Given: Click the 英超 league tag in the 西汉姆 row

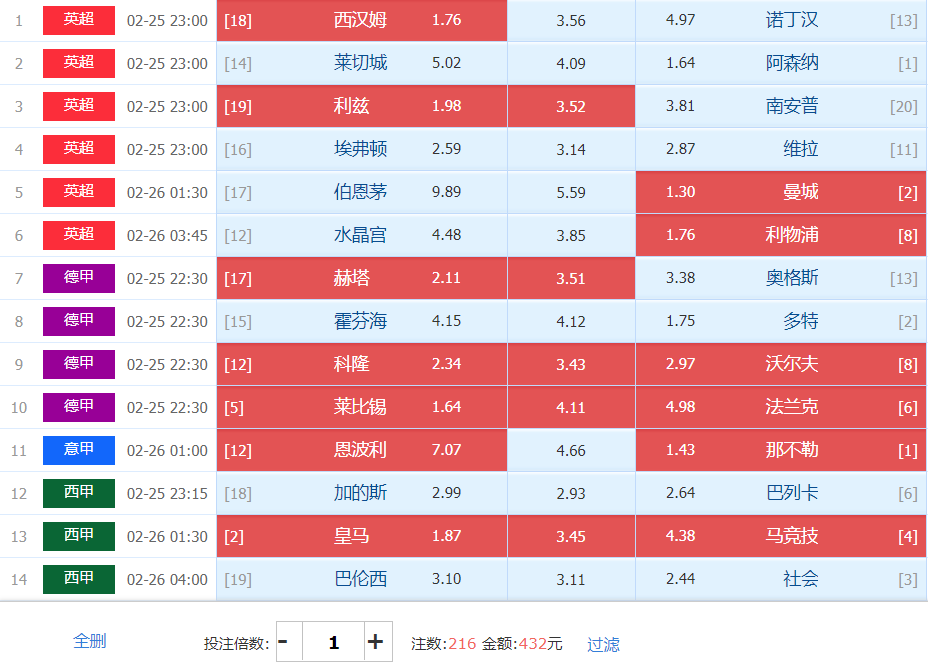Looking at the screenshot, I should (x=79, y=20).
